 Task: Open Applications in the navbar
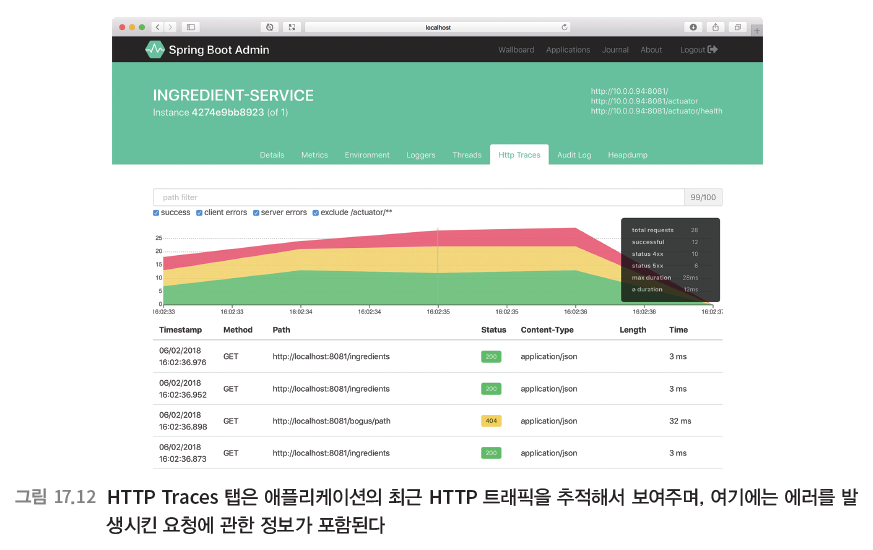[x=568, y=50]
